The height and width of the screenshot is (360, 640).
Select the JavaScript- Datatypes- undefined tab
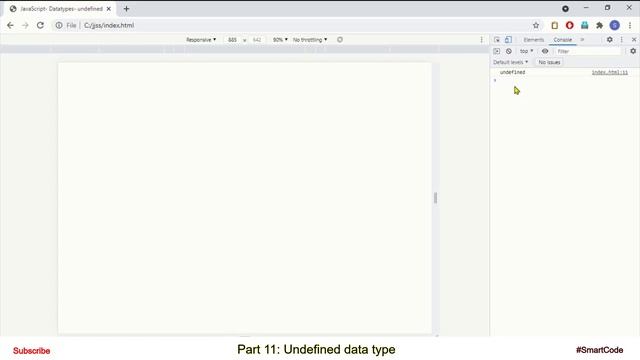[x=61, y=9]
